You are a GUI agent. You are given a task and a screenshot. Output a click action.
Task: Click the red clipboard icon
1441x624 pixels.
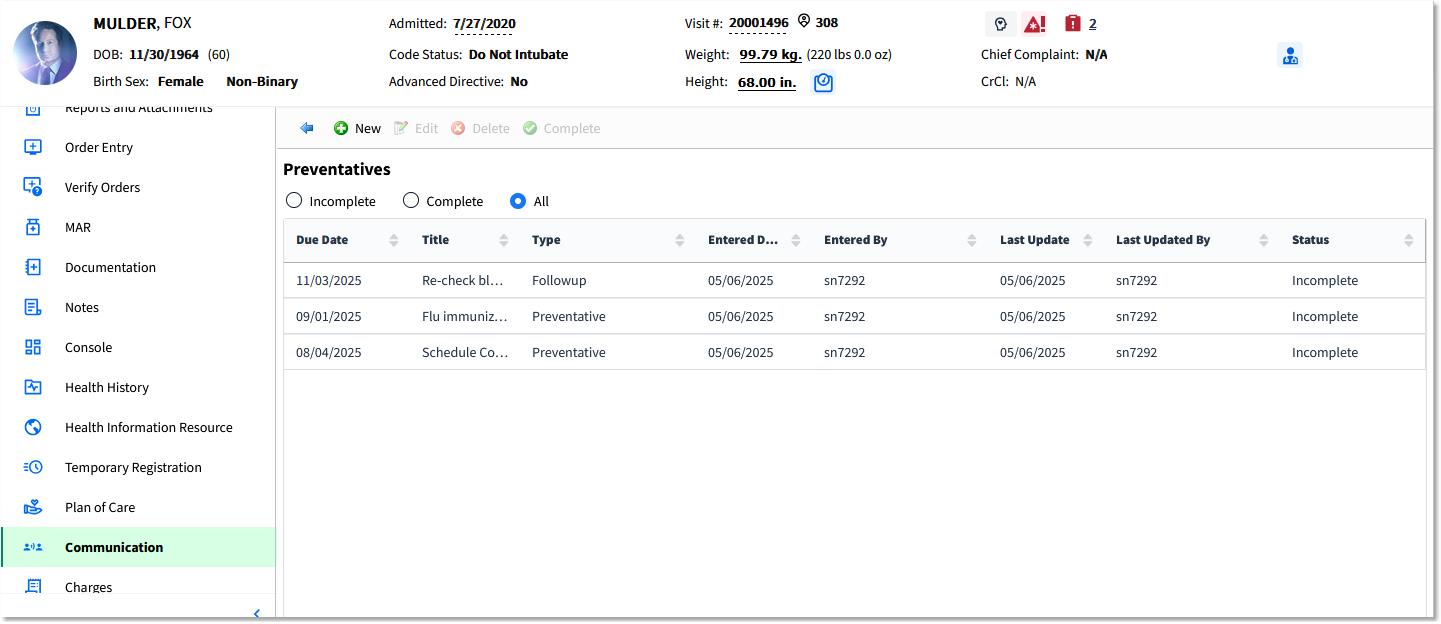1073,23
